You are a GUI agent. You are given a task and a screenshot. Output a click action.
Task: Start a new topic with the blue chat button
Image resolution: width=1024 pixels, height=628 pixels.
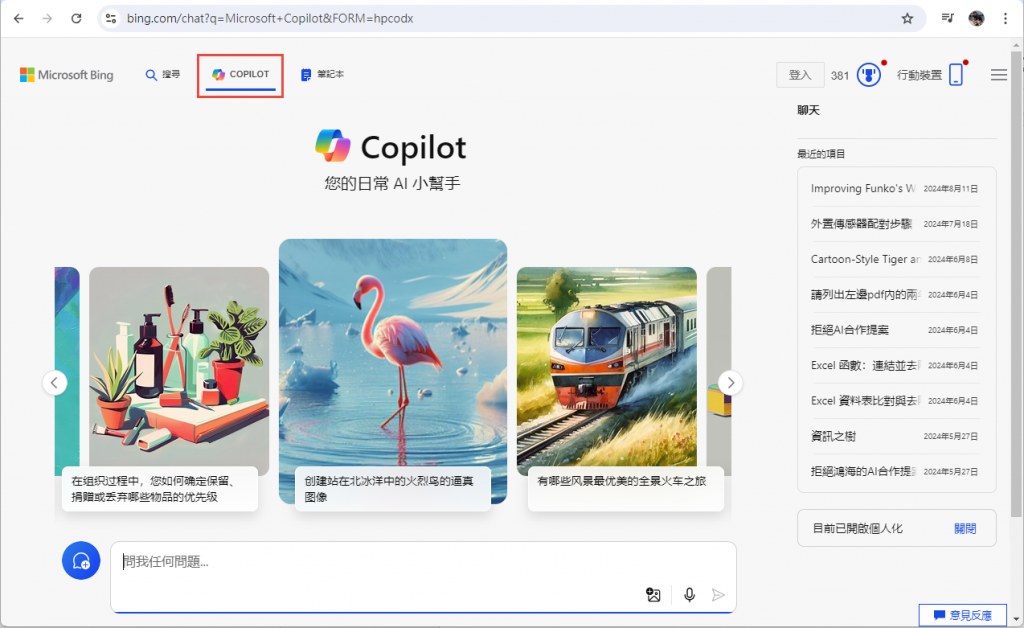81,561
